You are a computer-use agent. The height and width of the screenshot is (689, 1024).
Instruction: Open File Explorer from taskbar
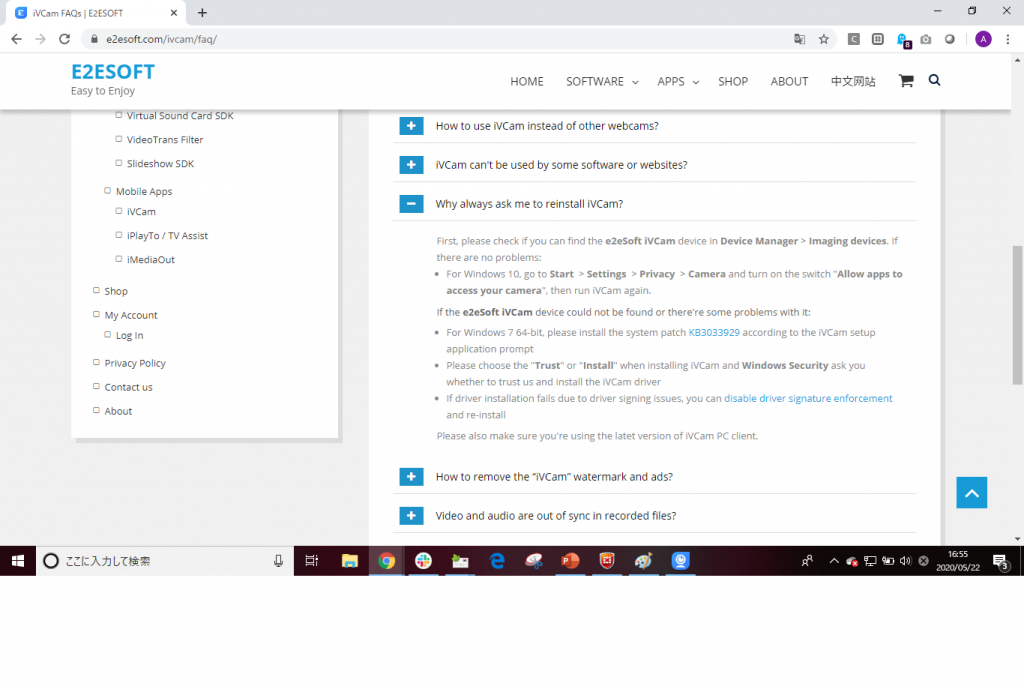coord(350,561)
